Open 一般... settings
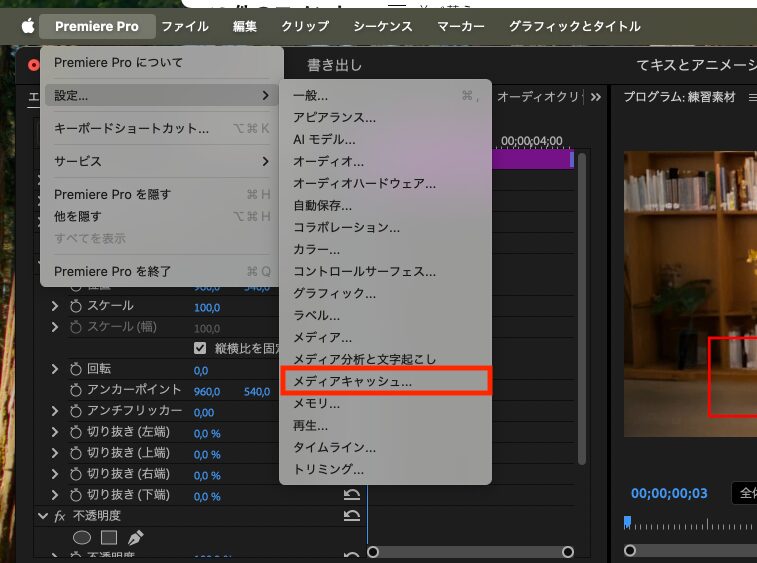 [x=385, y=96]
